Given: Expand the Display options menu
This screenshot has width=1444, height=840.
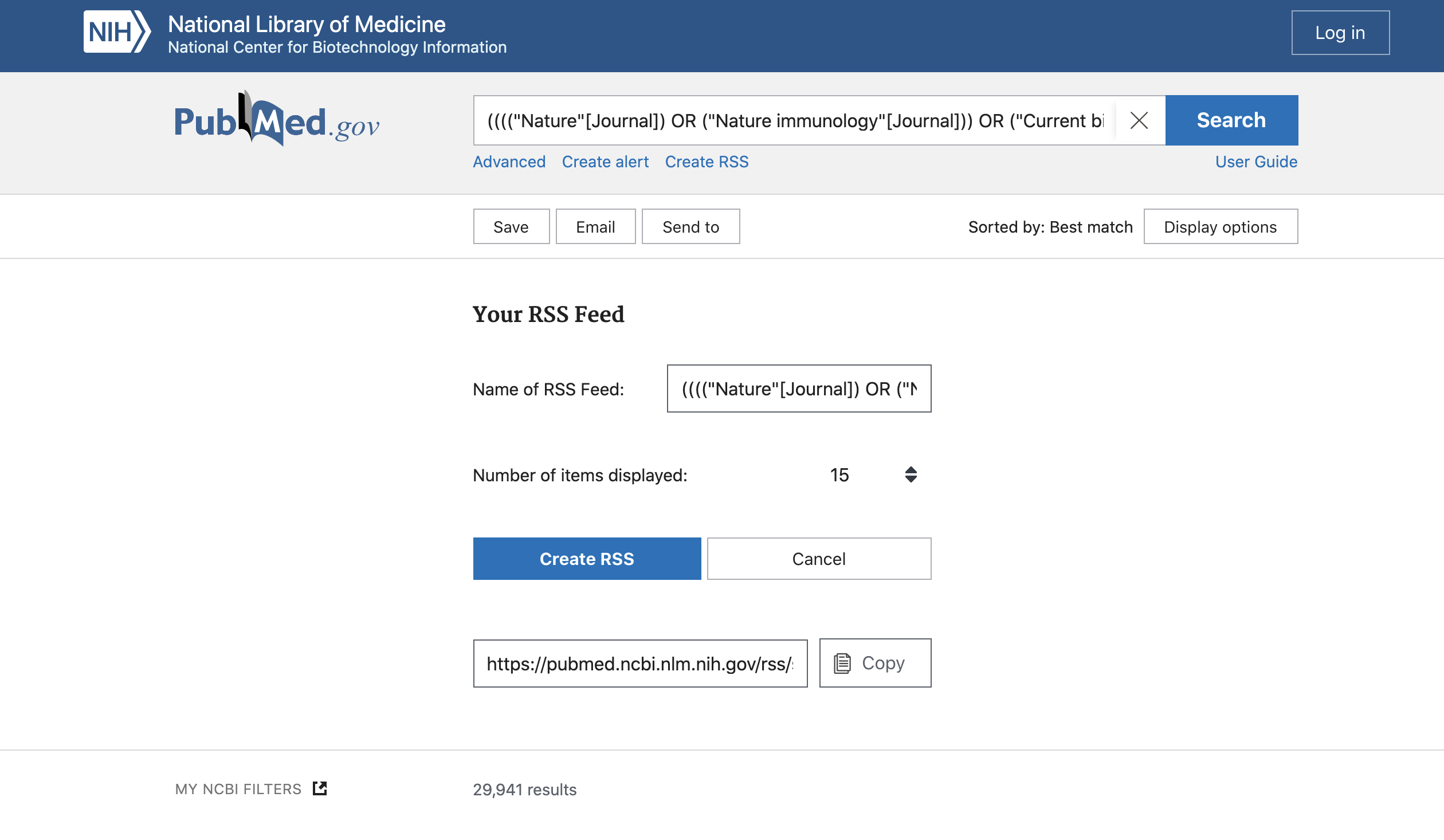Looking at the screenshot, I should pos(1221,227).
